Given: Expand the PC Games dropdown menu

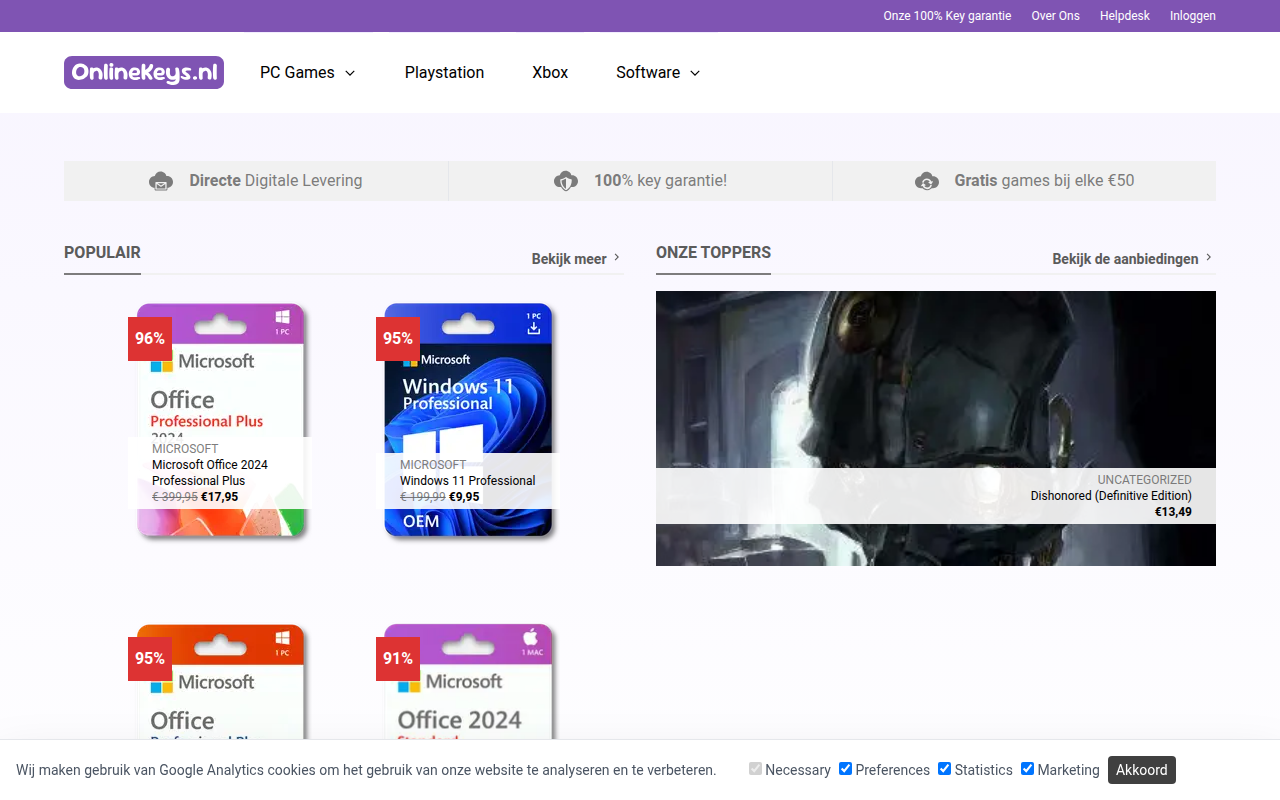Looking at the screenshot, I should coord(308,72).
